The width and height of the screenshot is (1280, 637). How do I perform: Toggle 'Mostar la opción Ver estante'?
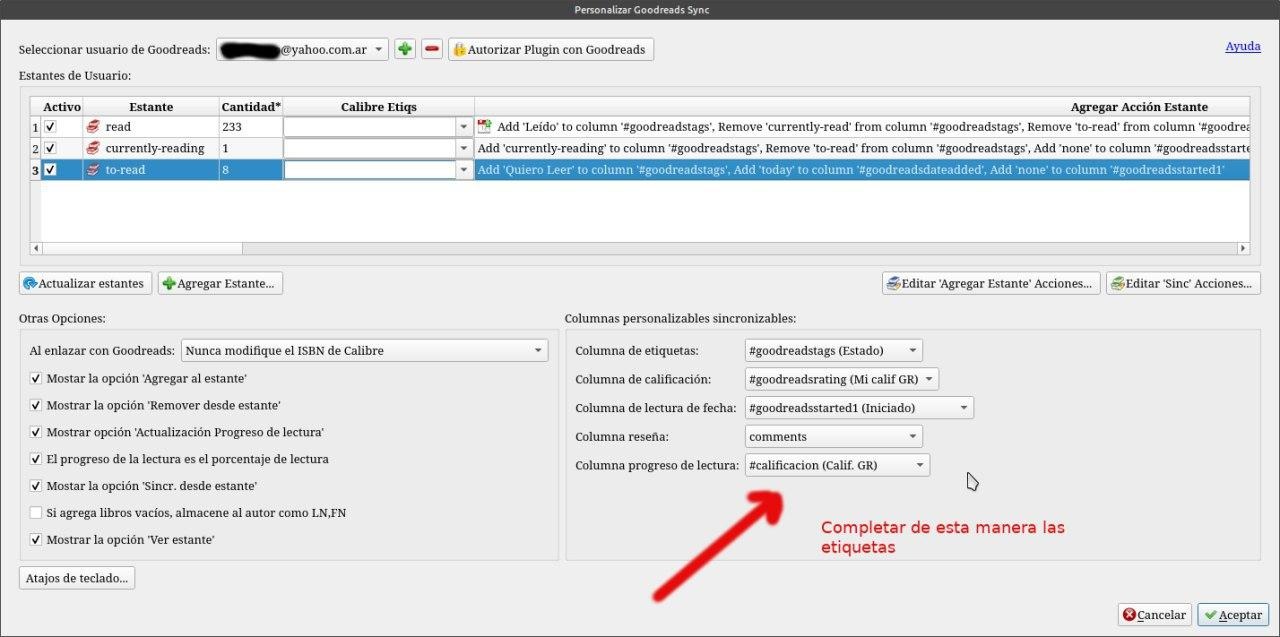point(36,540)
